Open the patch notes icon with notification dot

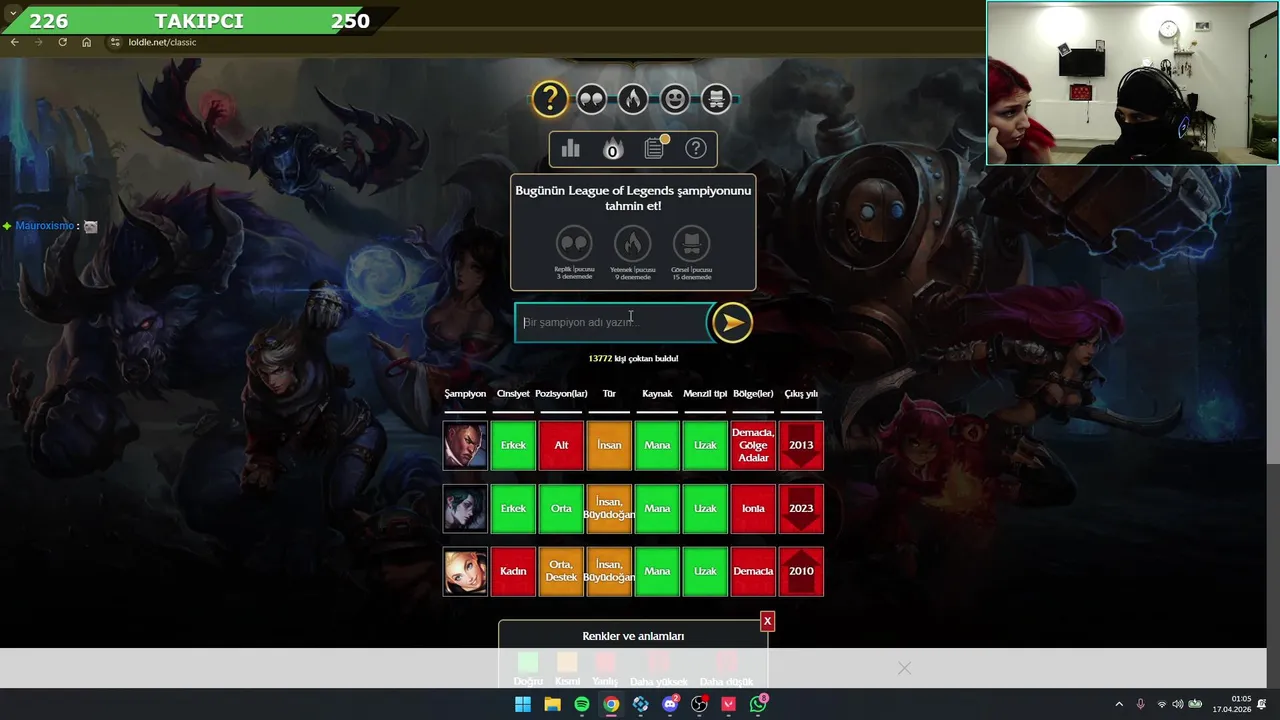[654, 148]
